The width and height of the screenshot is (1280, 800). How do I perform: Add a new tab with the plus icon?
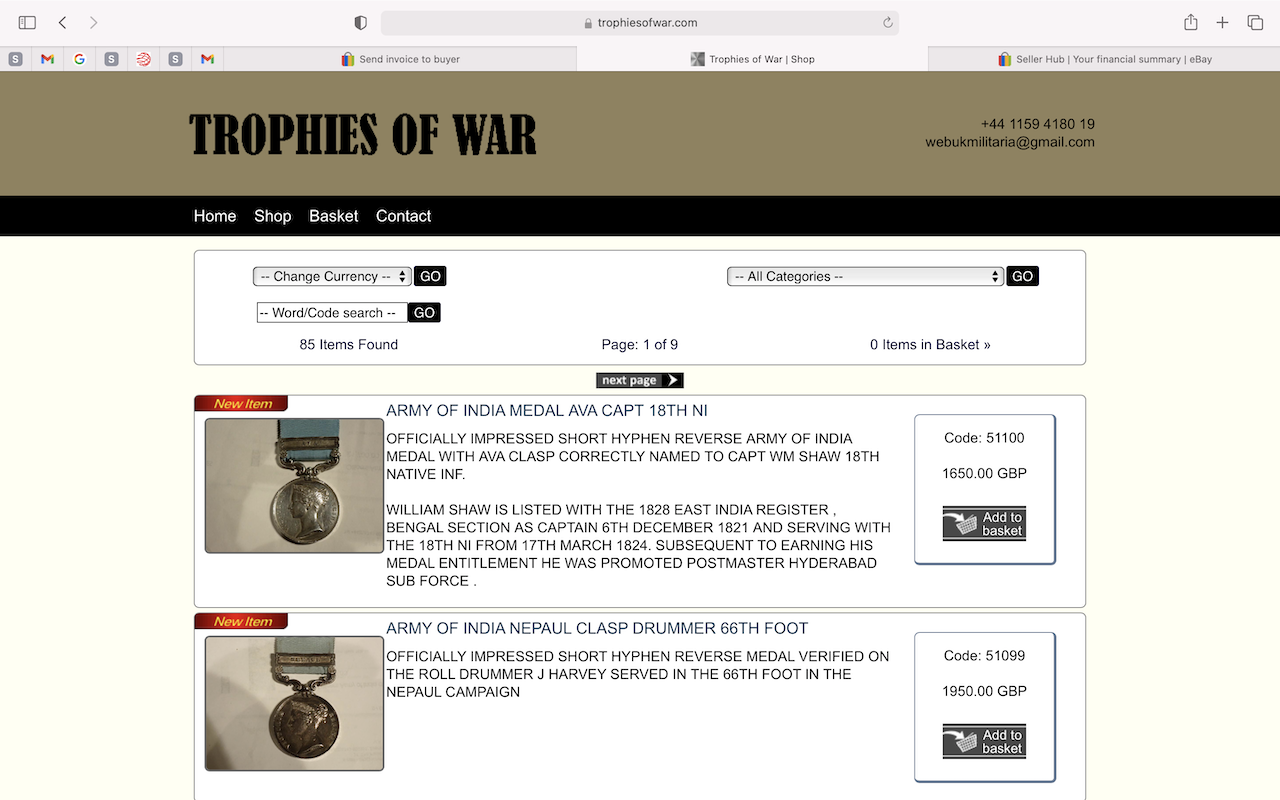[x=1222, y=22]
